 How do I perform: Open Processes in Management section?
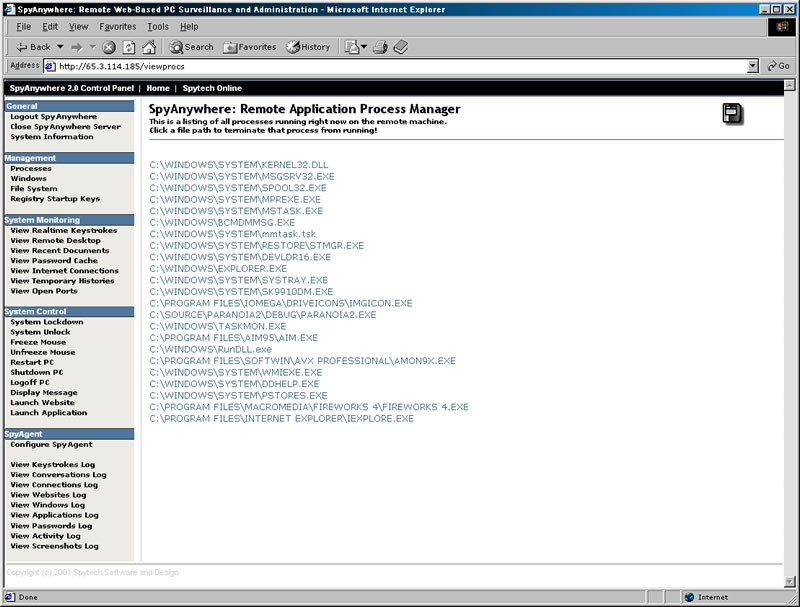(31, 168)
